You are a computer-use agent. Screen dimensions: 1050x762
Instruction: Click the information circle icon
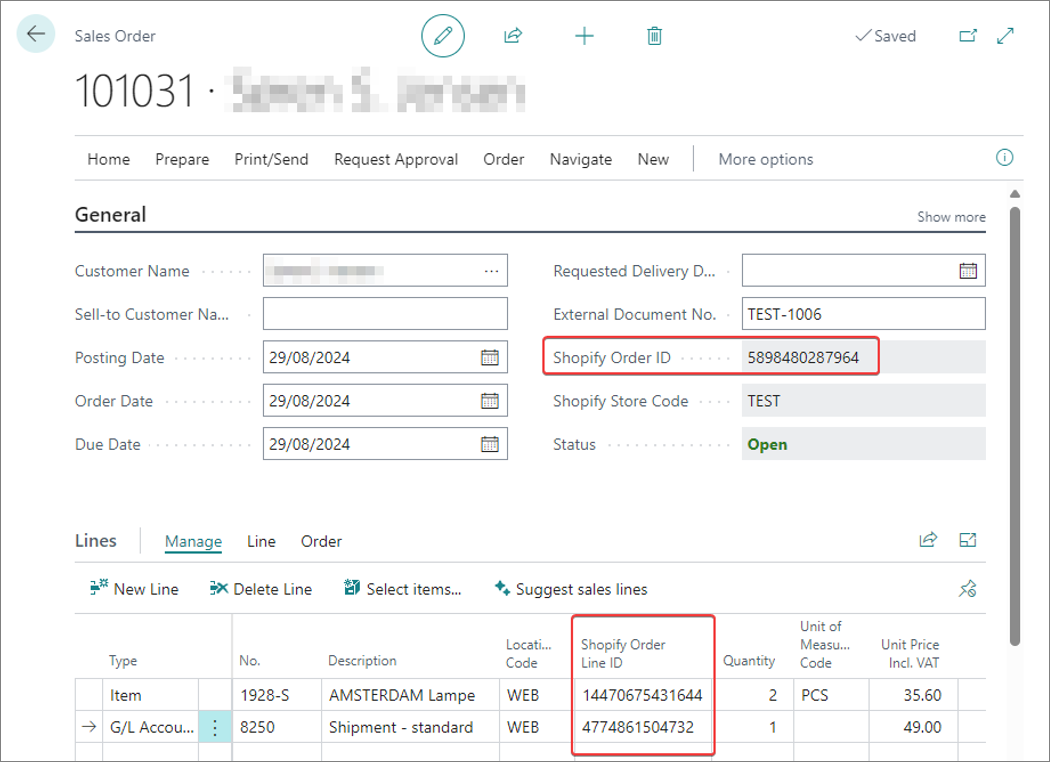[x=1004, y=157]
